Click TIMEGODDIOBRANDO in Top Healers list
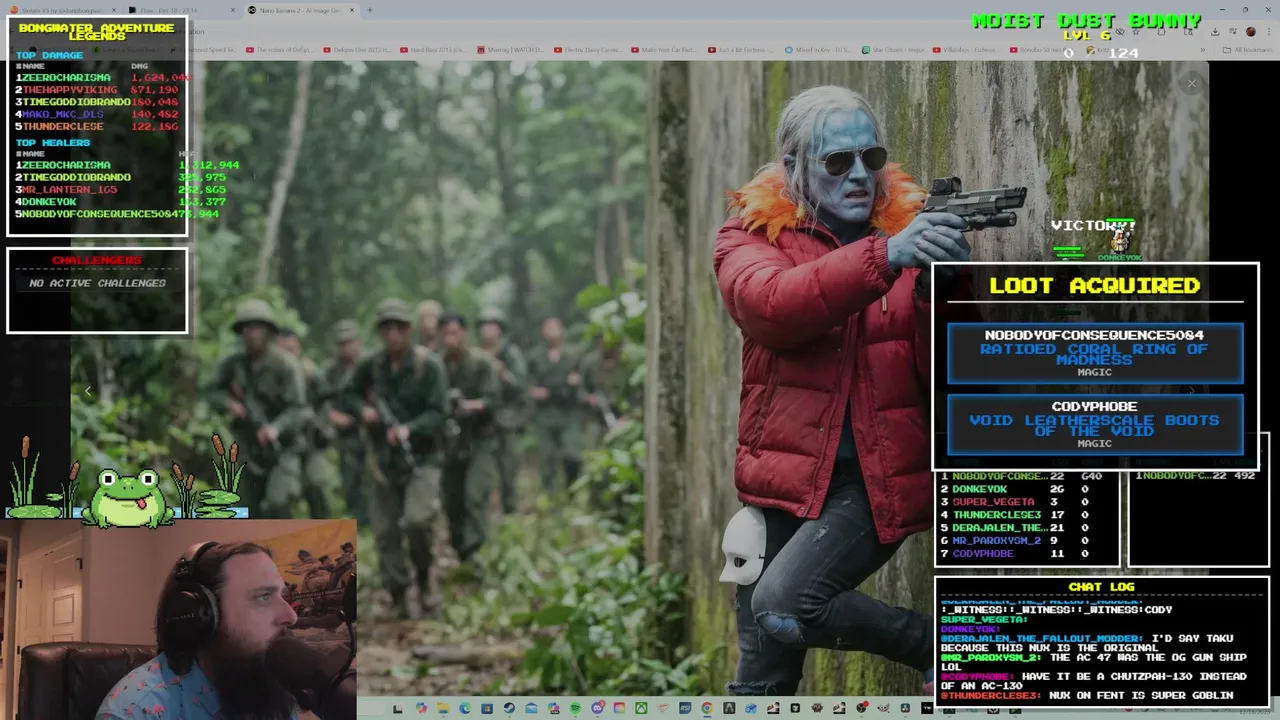The width and height of the screenshot is (1280, 720). point(77,177)
